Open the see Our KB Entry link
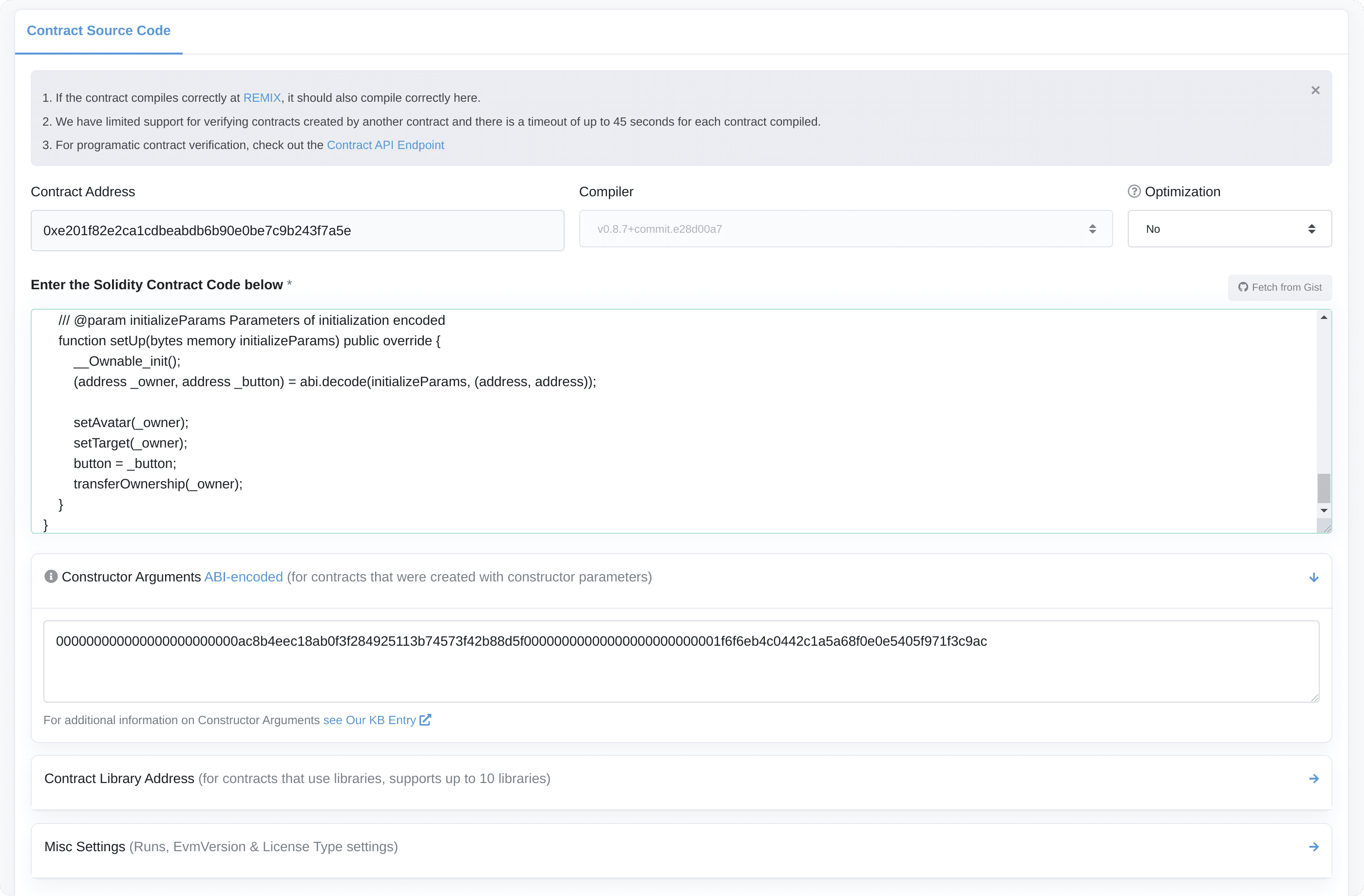This screenshot has height=896, width=1364. tap(370, 720)
